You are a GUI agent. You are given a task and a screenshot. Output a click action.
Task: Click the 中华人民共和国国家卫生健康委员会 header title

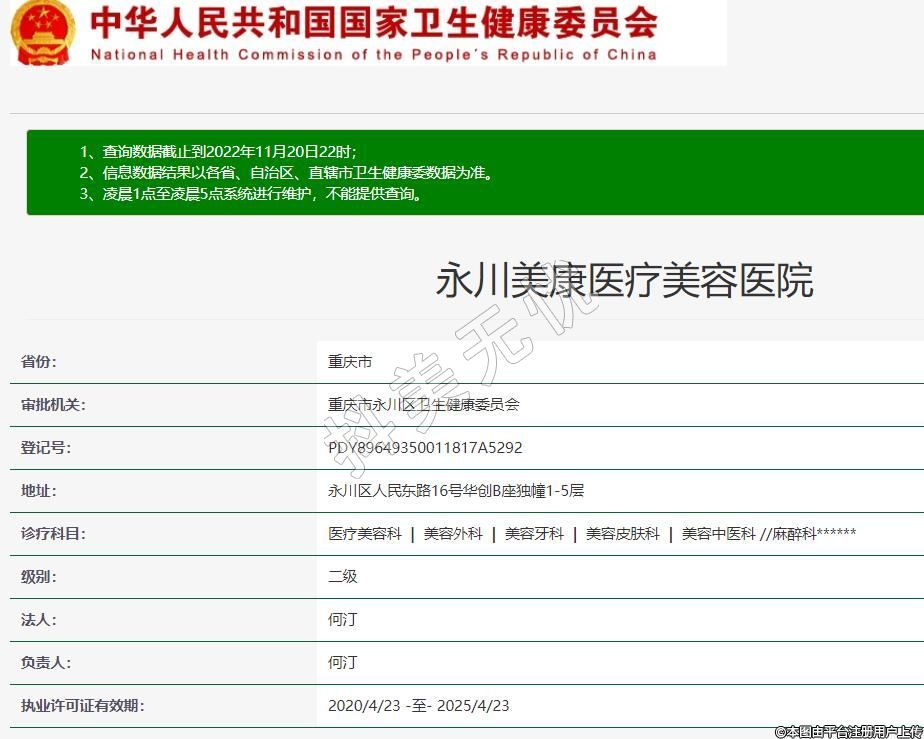pyautogui.click(x=373, y=23)
